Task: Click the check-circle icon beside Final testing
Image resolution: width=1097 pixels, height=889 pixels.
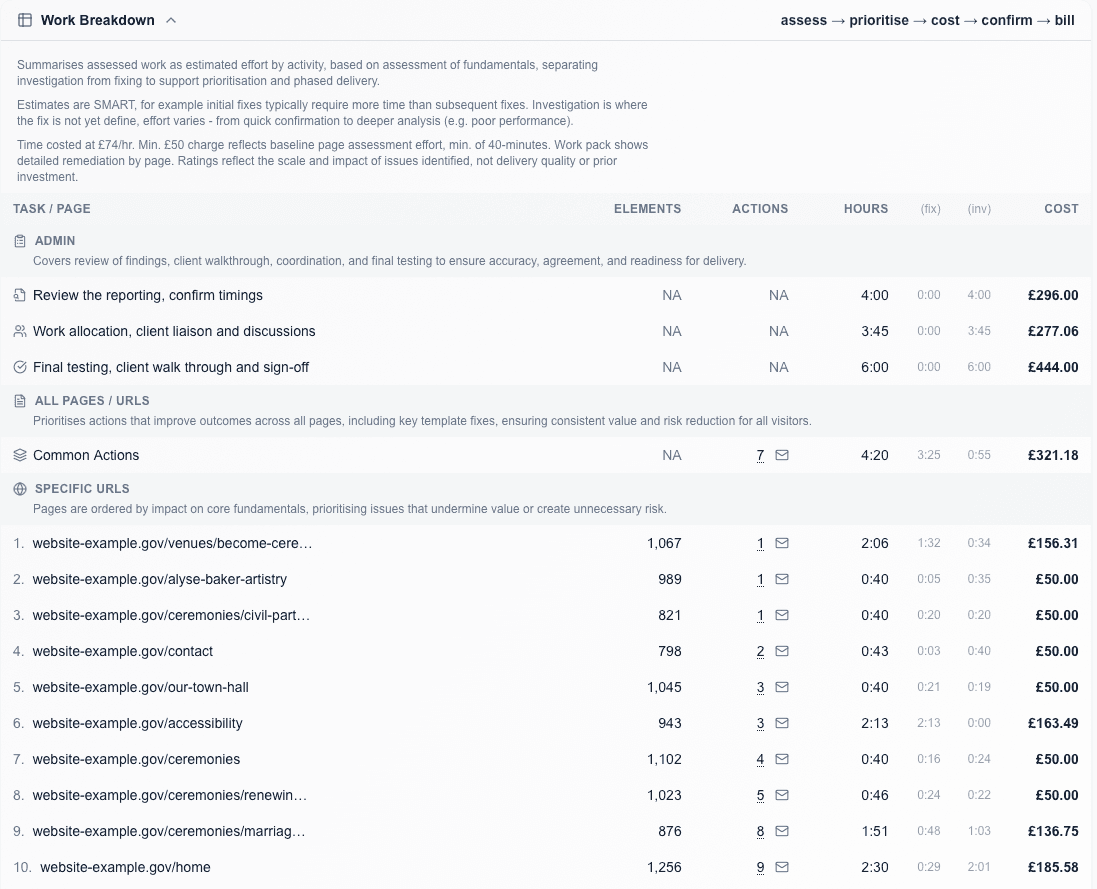Action: (x=20, y=367)
